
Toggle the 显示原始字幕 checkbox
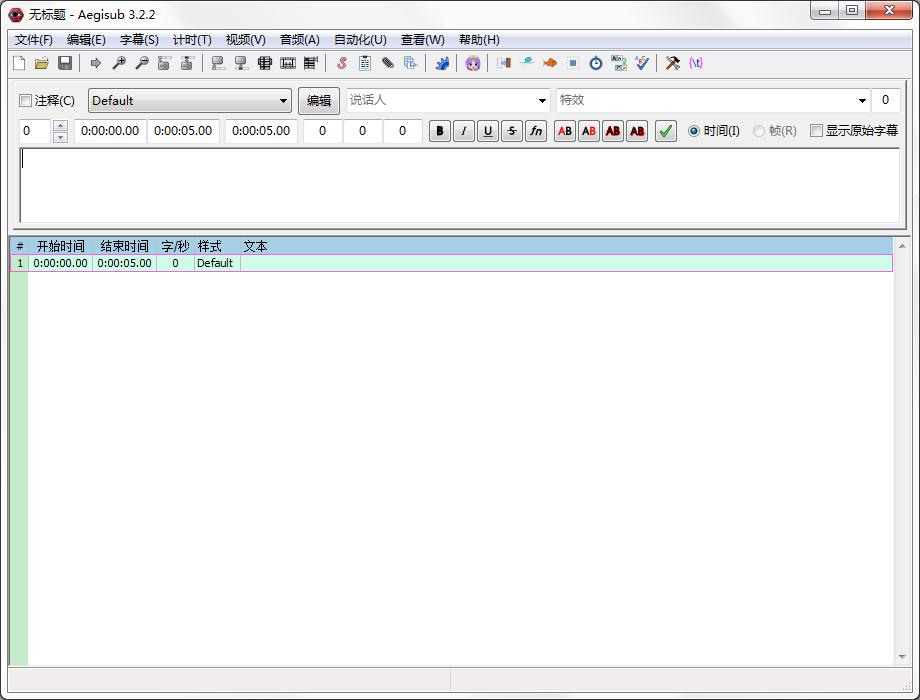point(816,131)
